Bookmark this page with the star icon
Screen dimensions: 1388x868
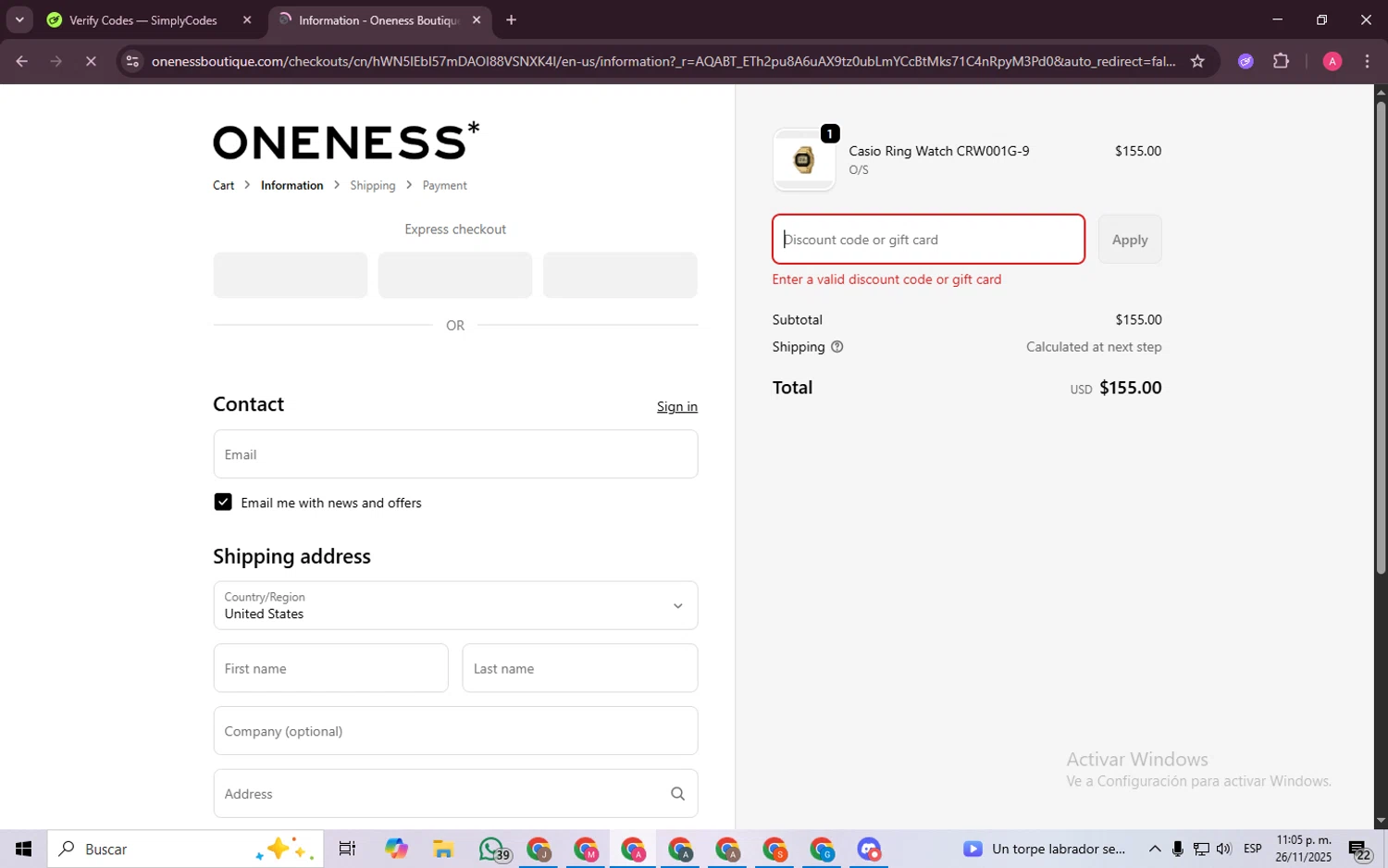tap(1197, 61)
